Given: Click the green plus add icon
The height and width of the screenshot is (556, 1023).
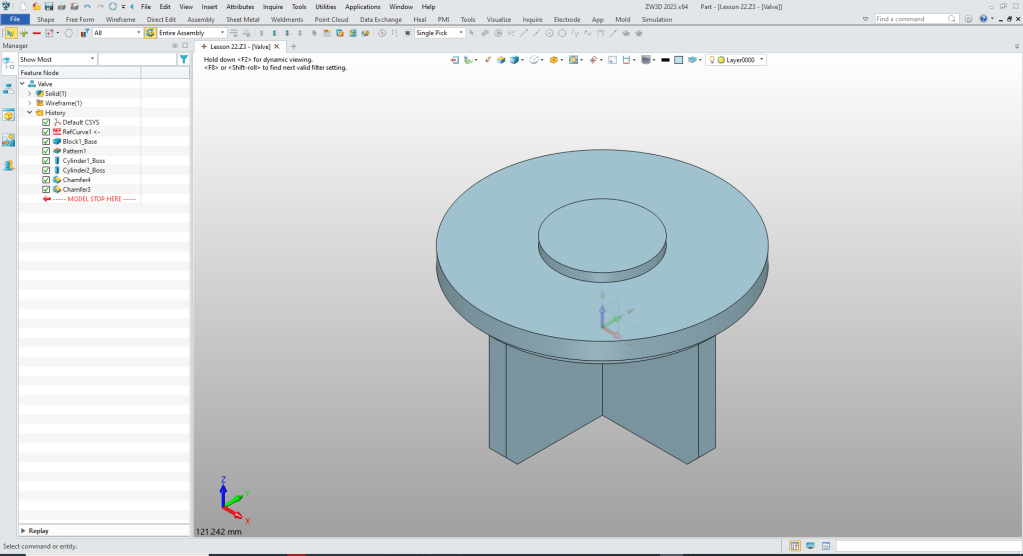Looking at the screenshot, I should (24, 33).
